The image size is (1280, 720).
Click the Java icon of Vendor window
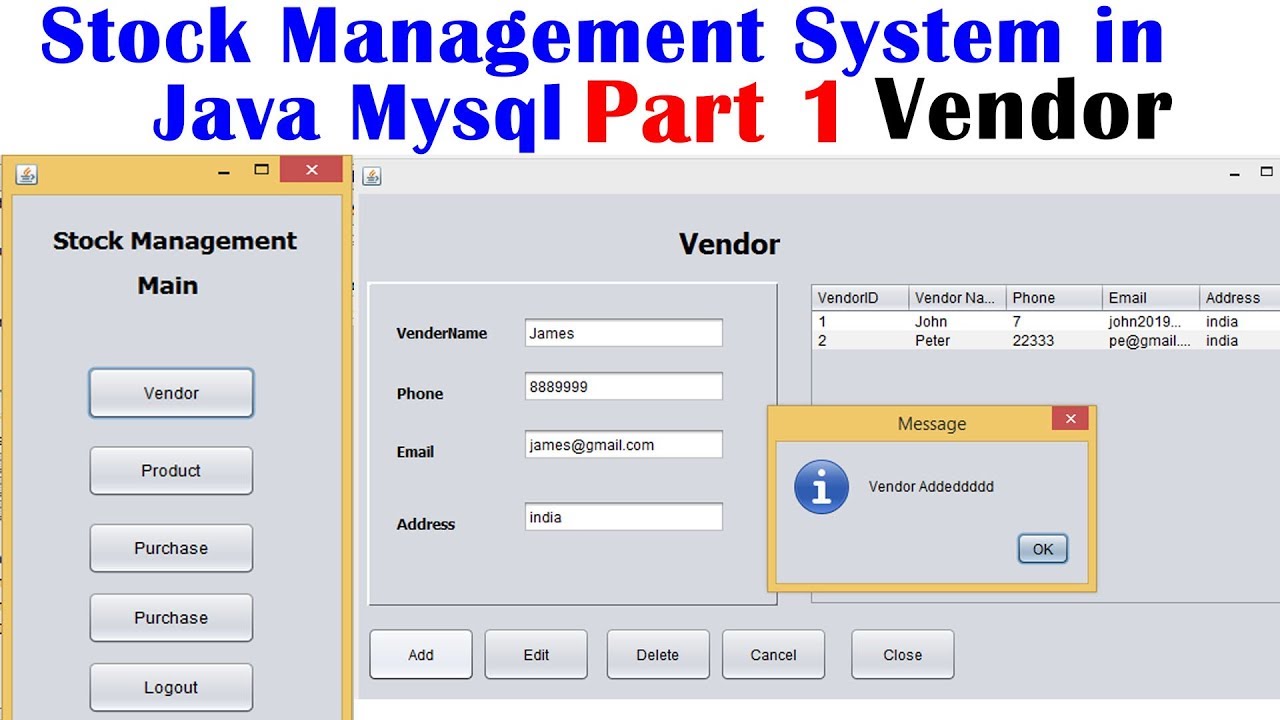tap(372, 176)
